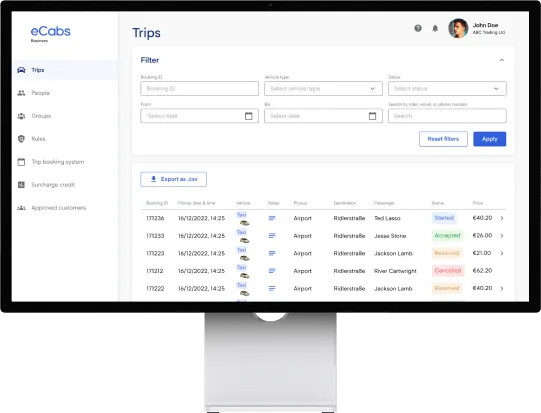The height and width of the screenshot is (413, 541).
Task: Open the To date calendar icon
Action: pos(372,116)
